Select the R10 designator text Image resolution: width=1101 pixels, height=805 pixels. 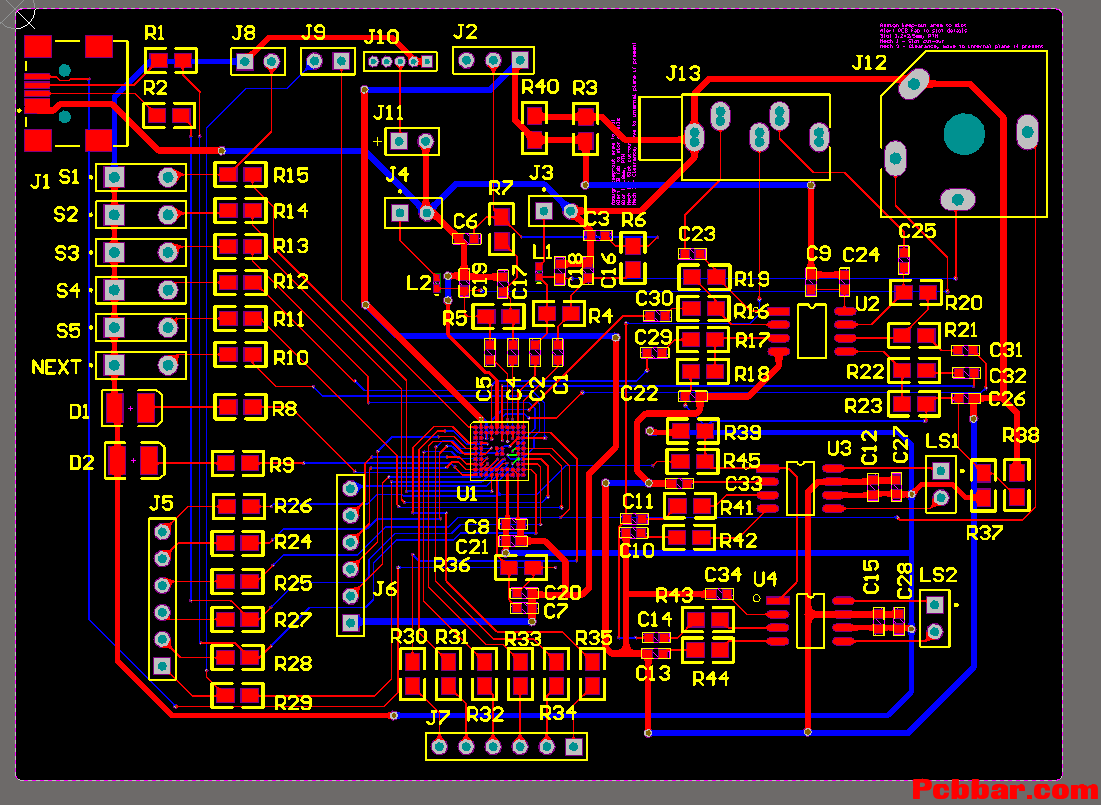pos(291,358)
